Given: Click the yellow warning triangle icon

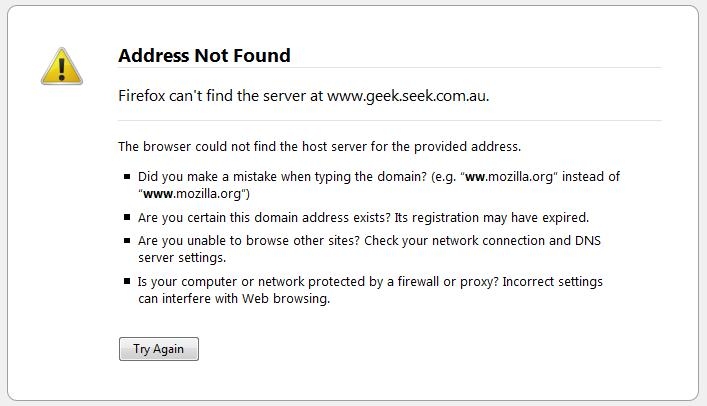Looking at the screenshot, I should pyautogui.click(x=62, y=67).
